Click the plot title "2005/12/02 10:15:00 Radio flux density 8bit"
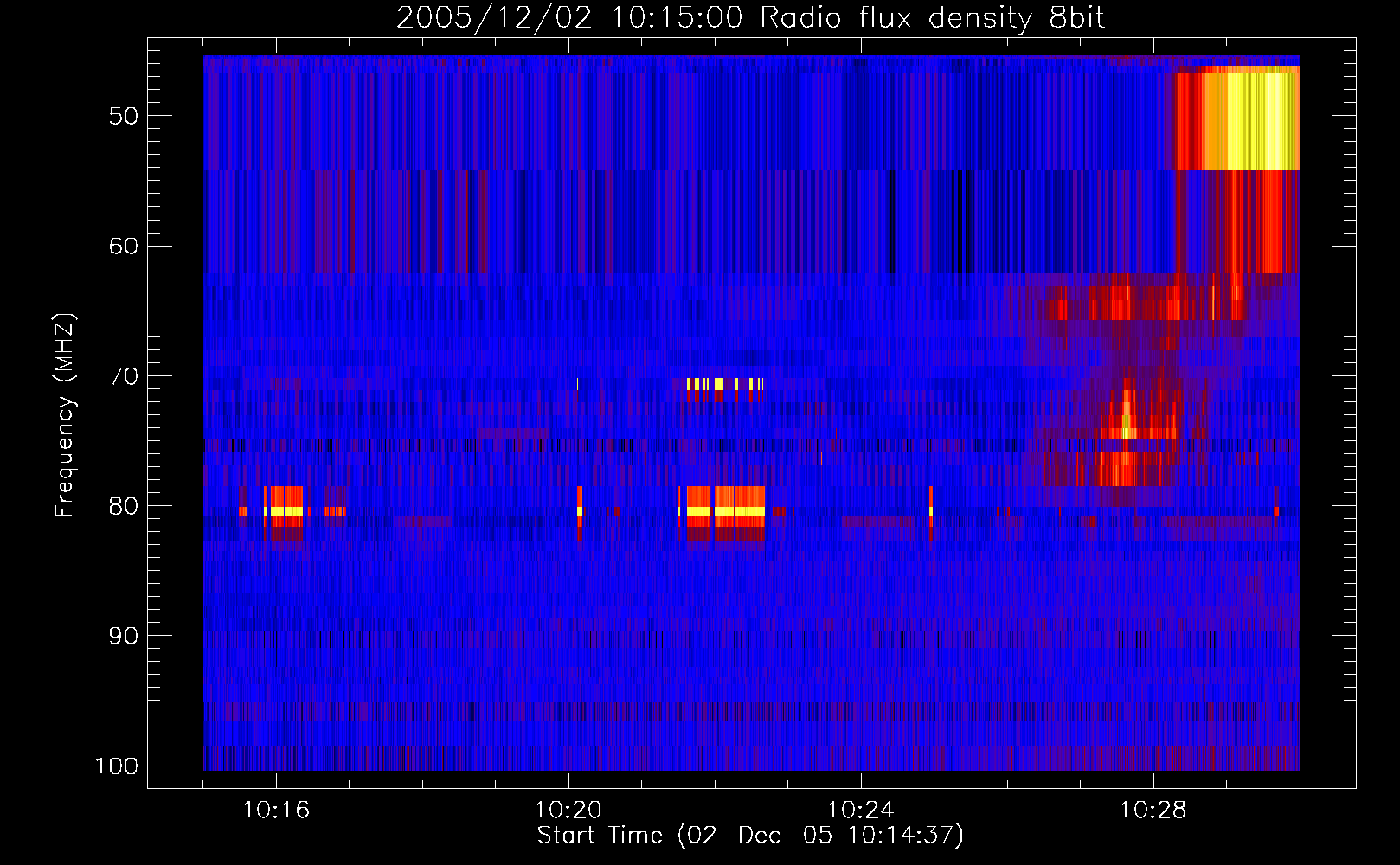This screenshot has height=865, width=1400. coord(750,18)
